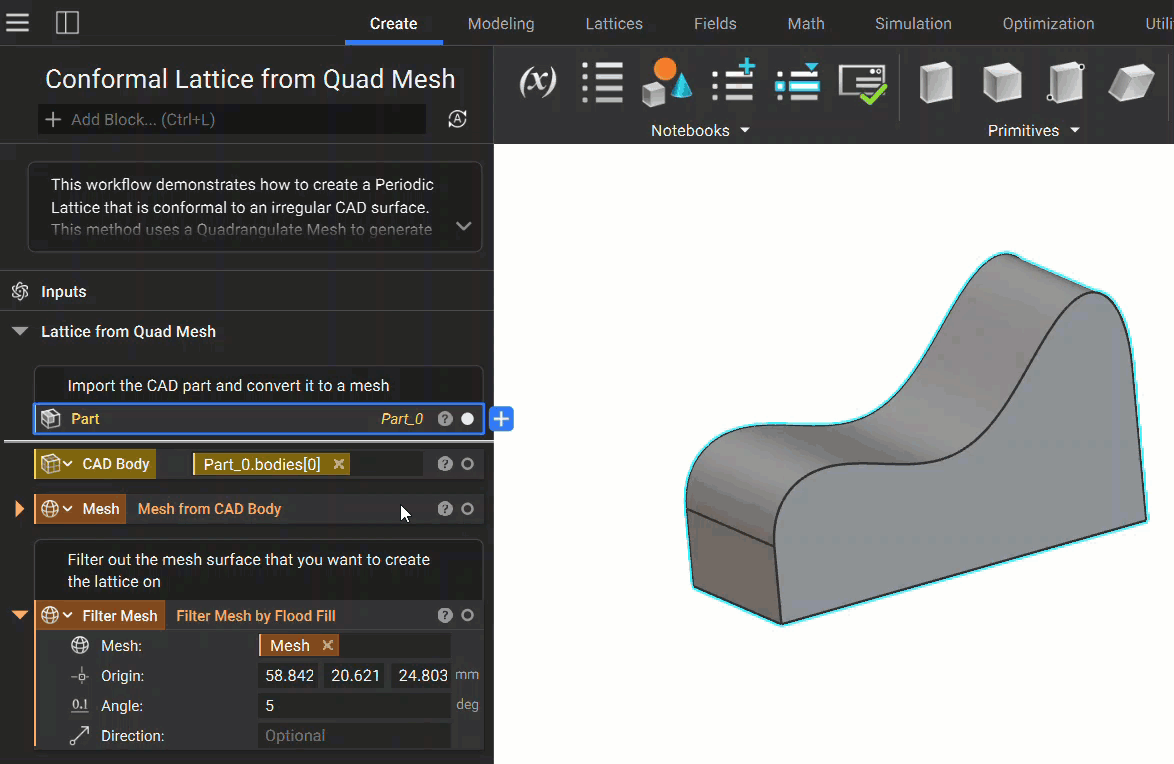This screenshot has height=764, width=1174.
Task: Click the 'Filter out the mesh surface' comment
Action: 249,570
